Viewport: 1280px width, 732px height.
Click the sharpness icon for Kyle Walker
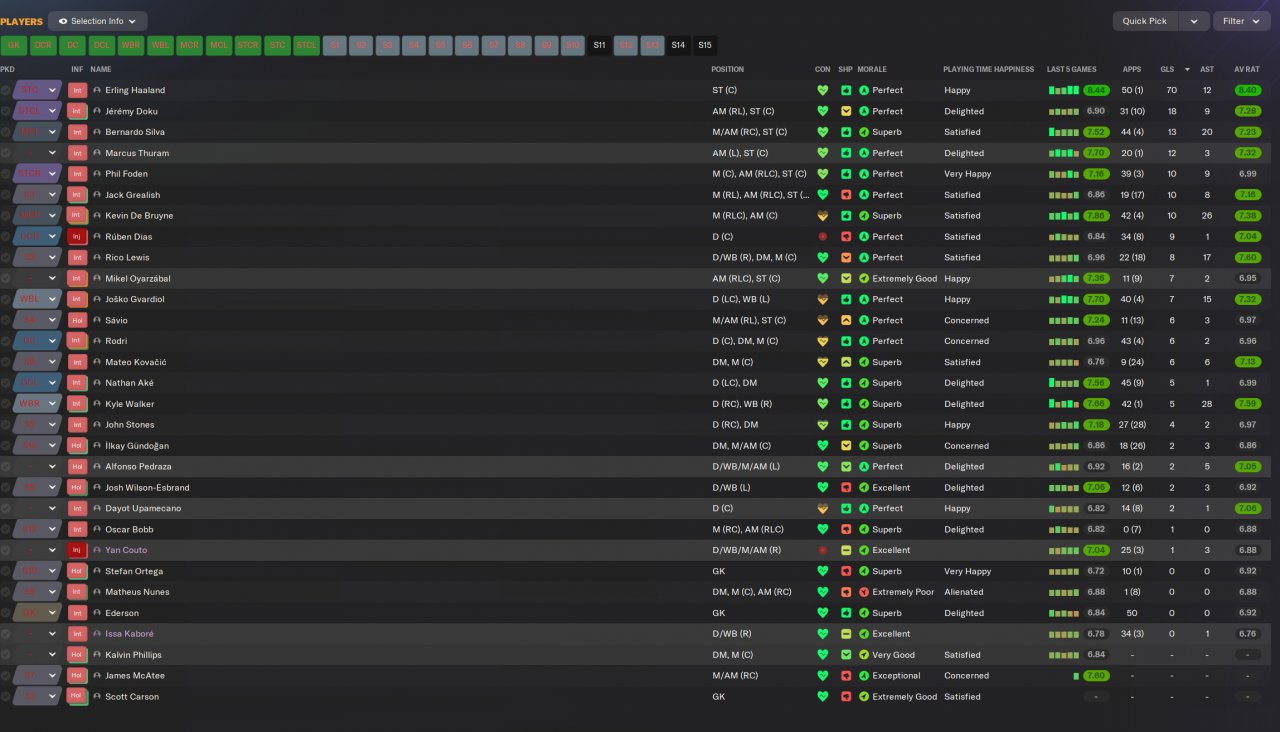coord(846,404)
